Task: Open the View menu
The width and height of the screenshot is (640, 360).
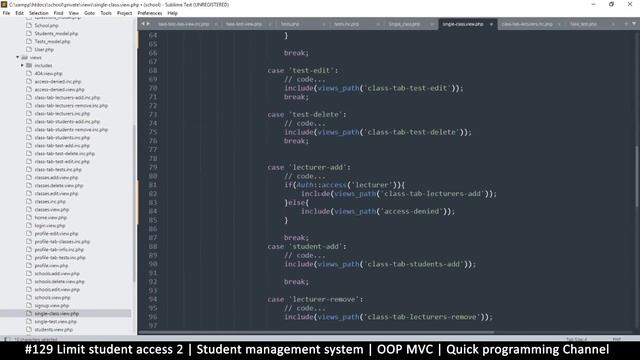Action: [73, 13]
